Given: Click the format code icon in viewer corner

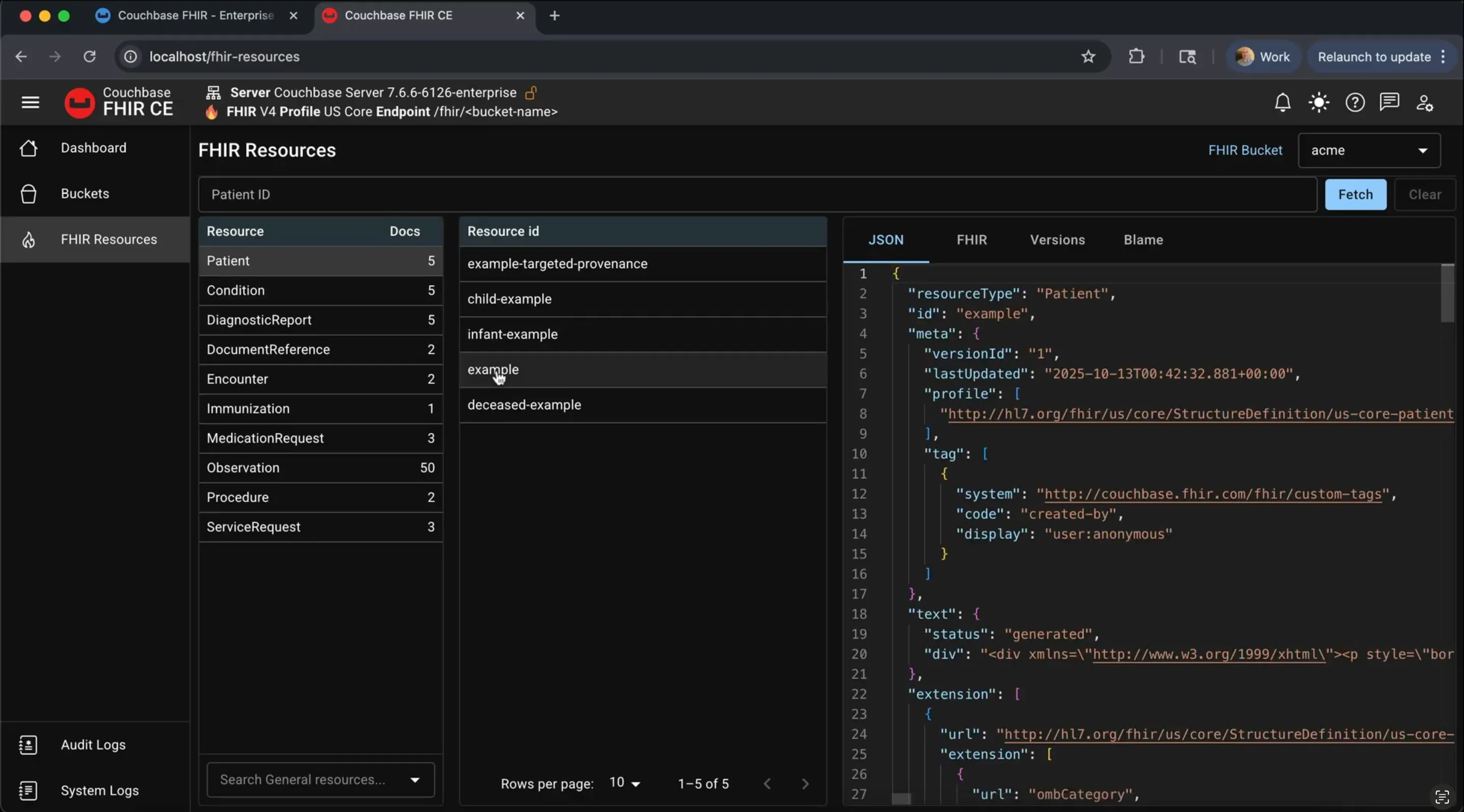Looking at the screenshot, I should tap(1443, 797).
